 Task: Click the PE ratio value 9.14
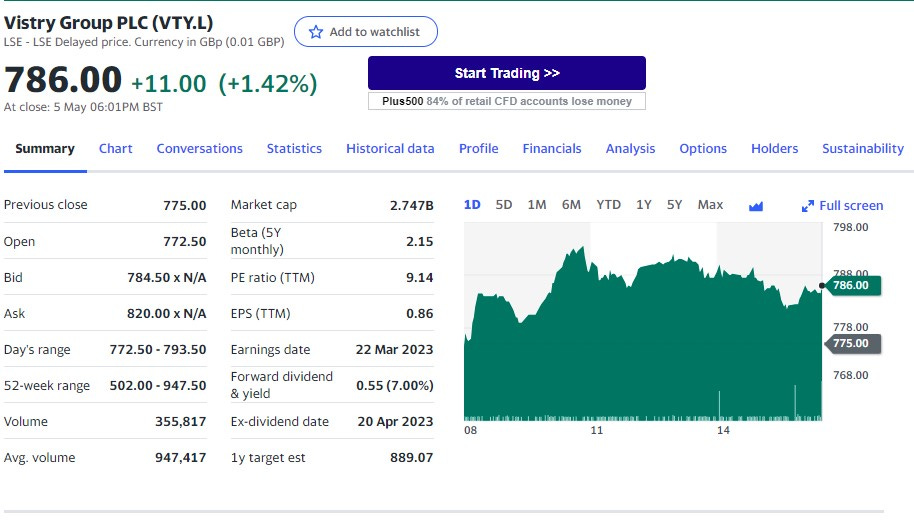(420, 277)
